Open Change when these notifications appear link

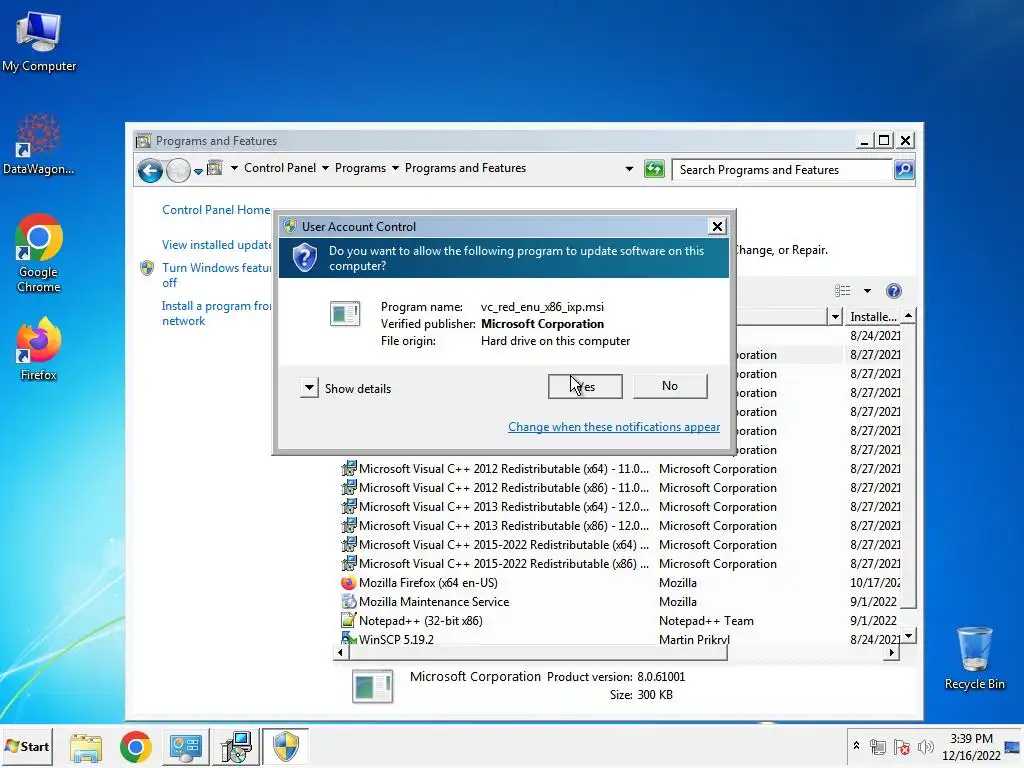pyautogui.click(x=614, y=426)
